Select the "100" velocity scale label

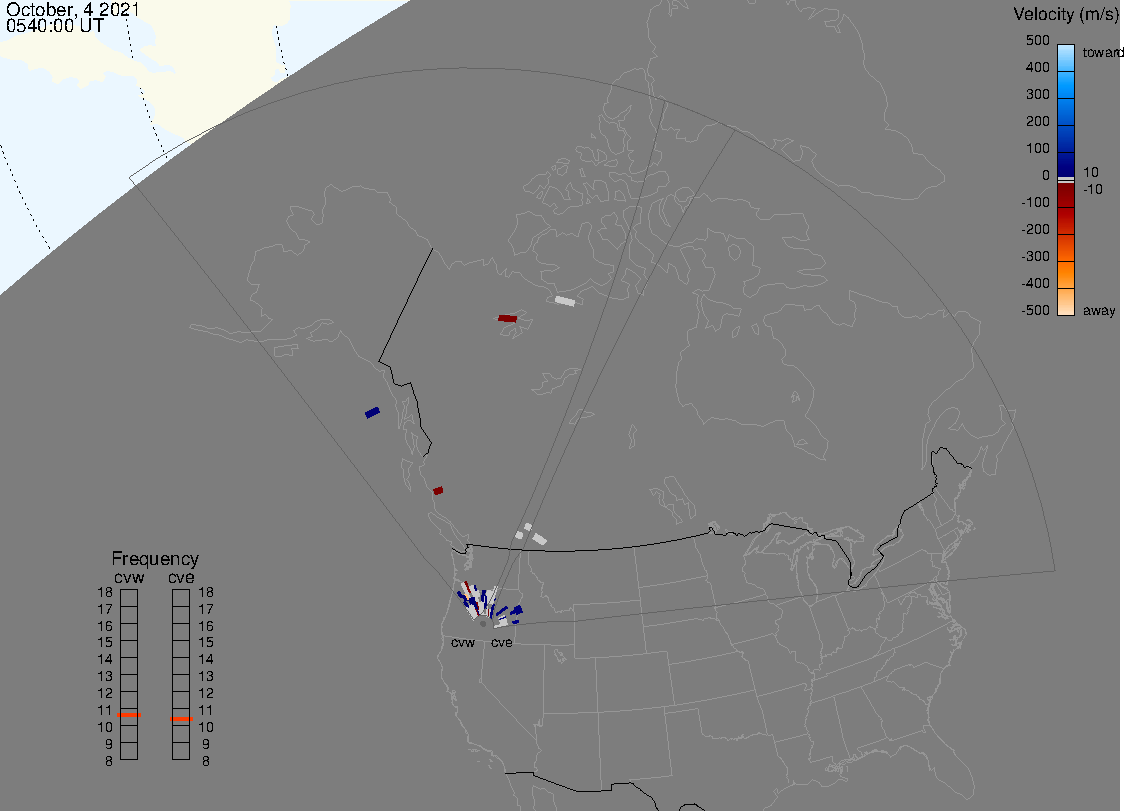tap(1037, 148)
